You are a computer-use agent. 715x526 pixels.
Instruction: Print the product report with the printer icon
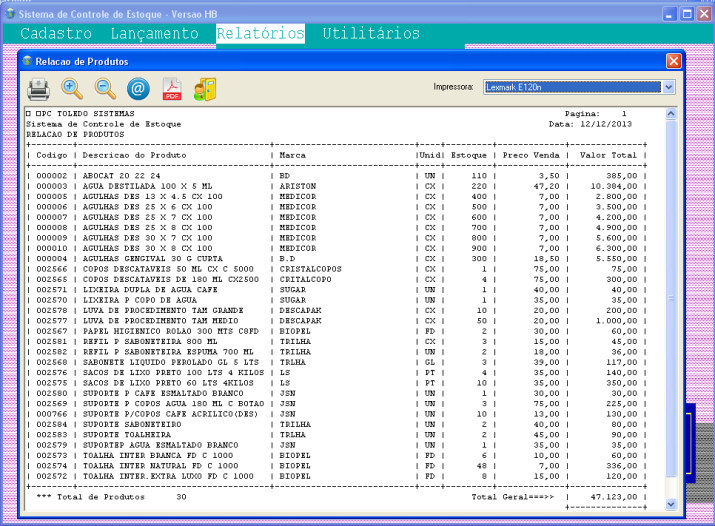tap(38, 89)
